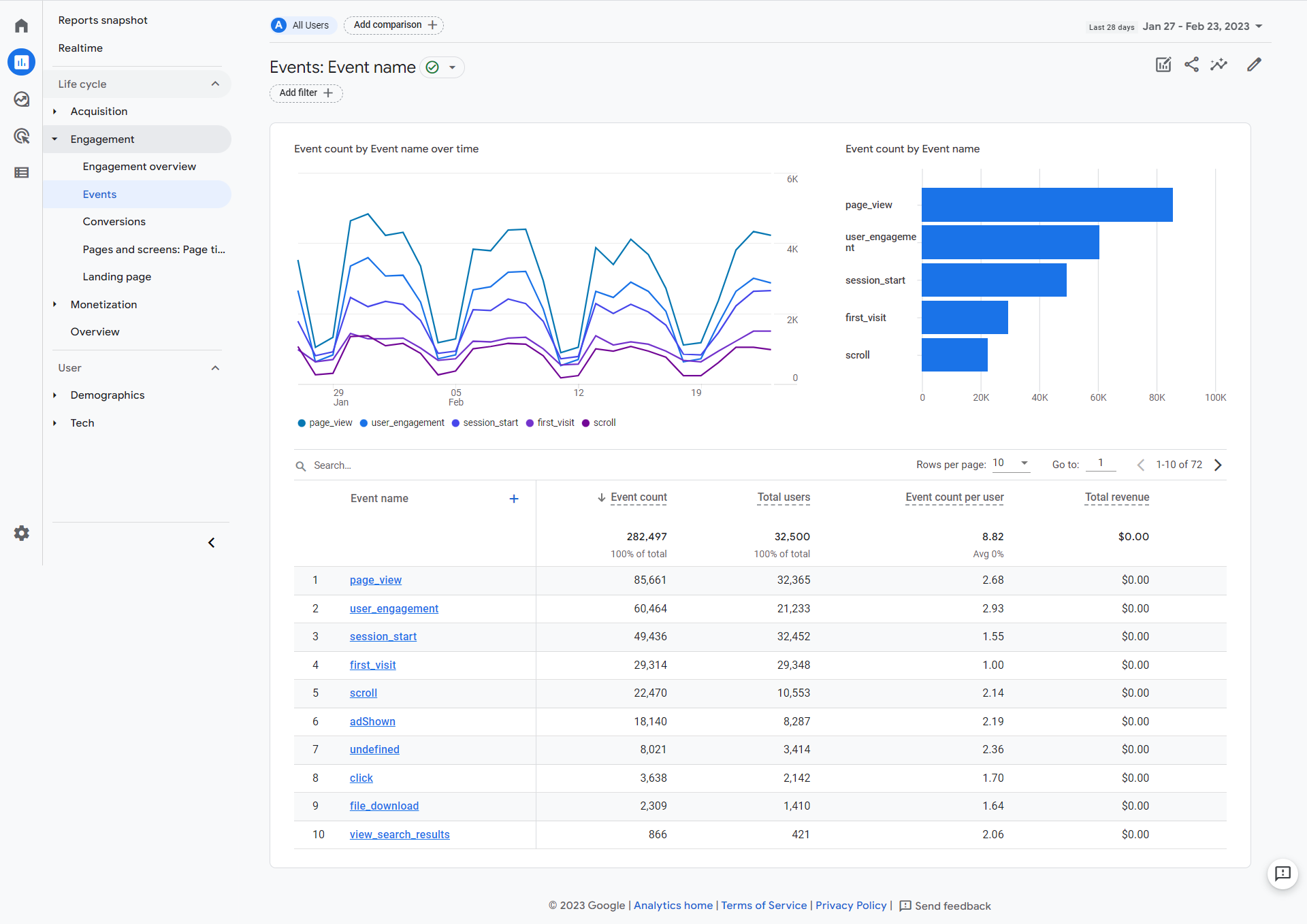This screenshot has width=1307, height=924.
Task: Open the page_view event details link
Action: click(x=375, y=580)
